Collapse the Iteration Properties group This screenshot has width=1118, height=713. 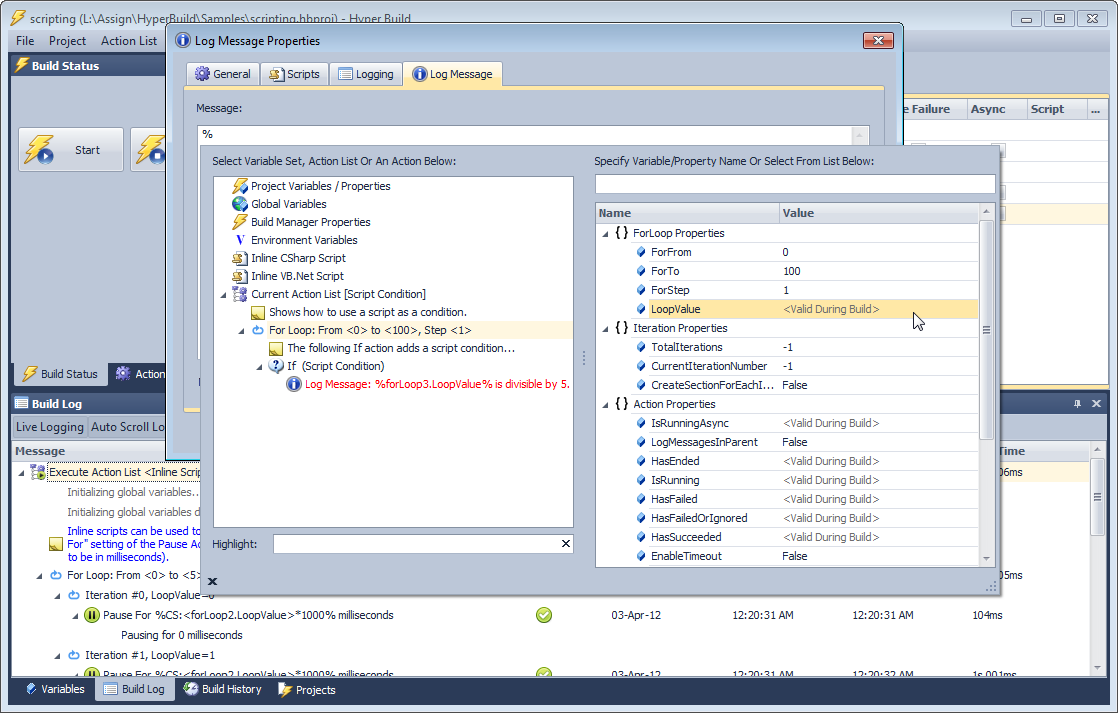[x=605, y=328]
